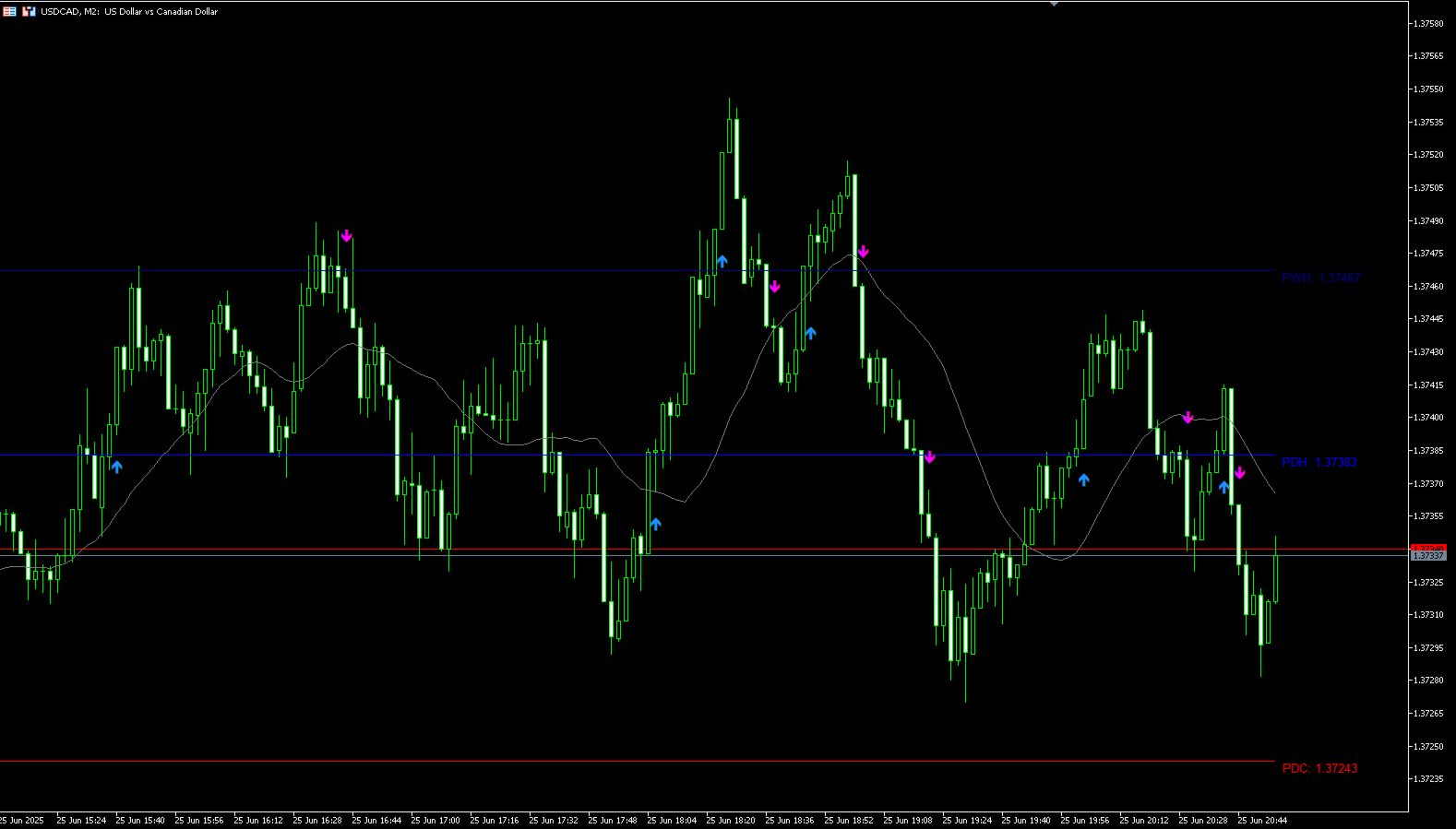Click the 1.37235 price scale label

point(1428,779)
